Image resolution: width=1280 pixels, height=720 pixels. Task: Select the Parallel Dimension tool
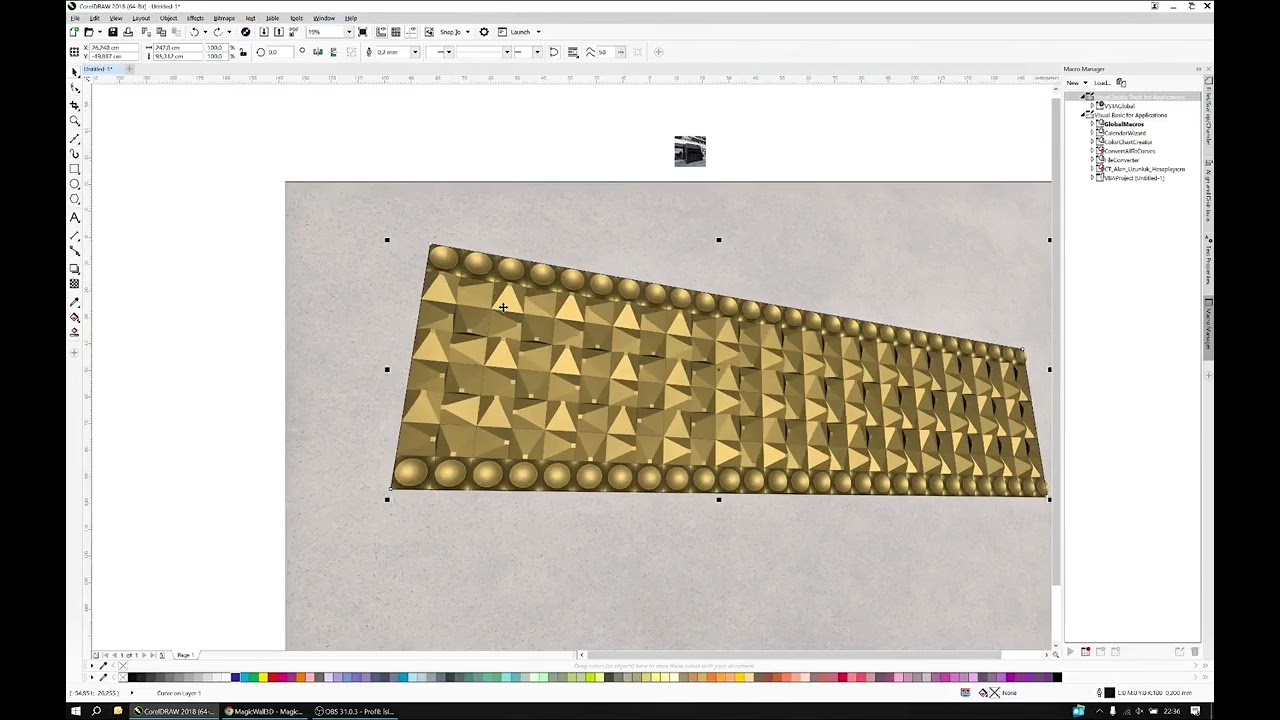point(75,236)
